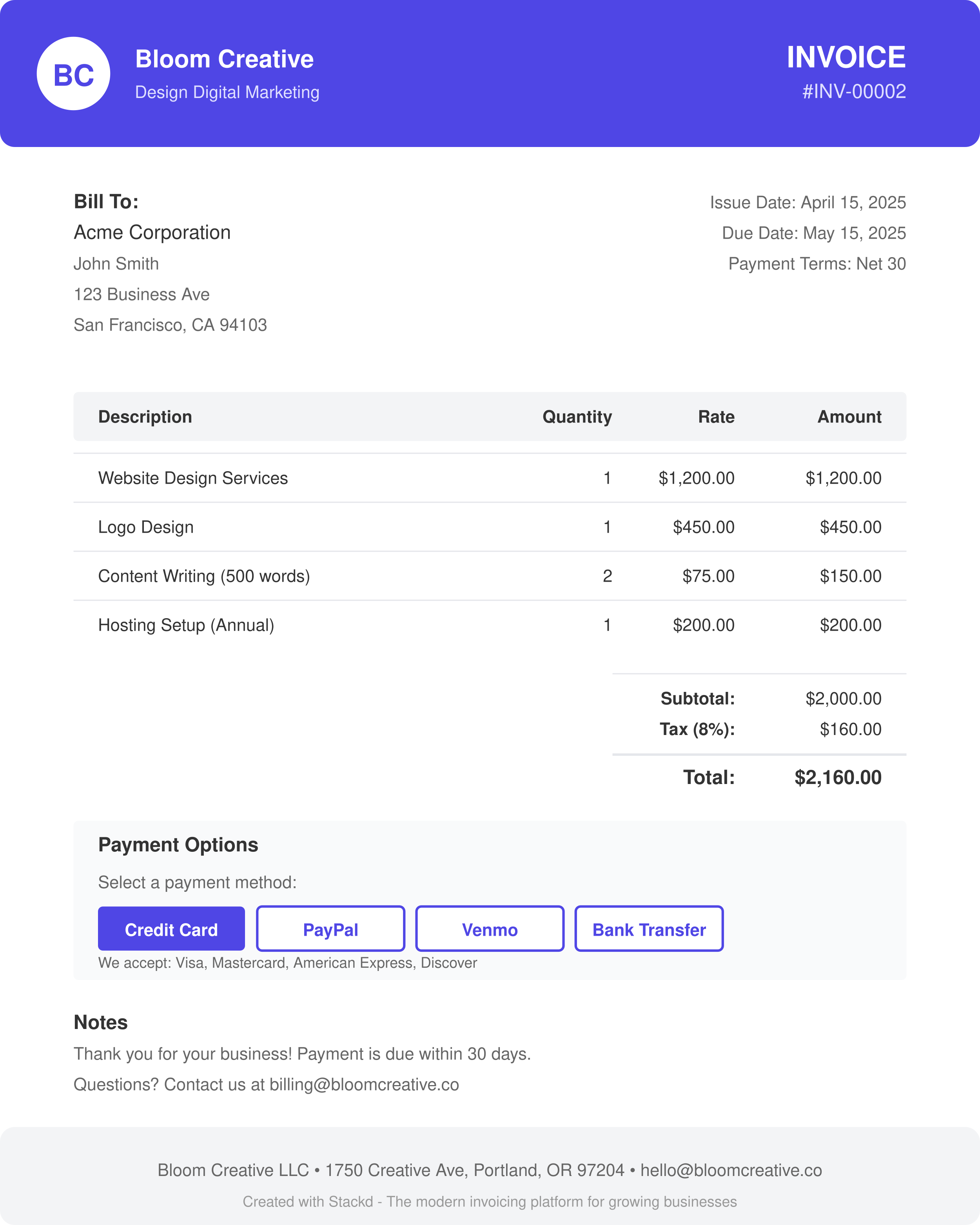Click the Quantity column header
Image resolution: width=980 pixels, height=1225 pixels.
577,416
